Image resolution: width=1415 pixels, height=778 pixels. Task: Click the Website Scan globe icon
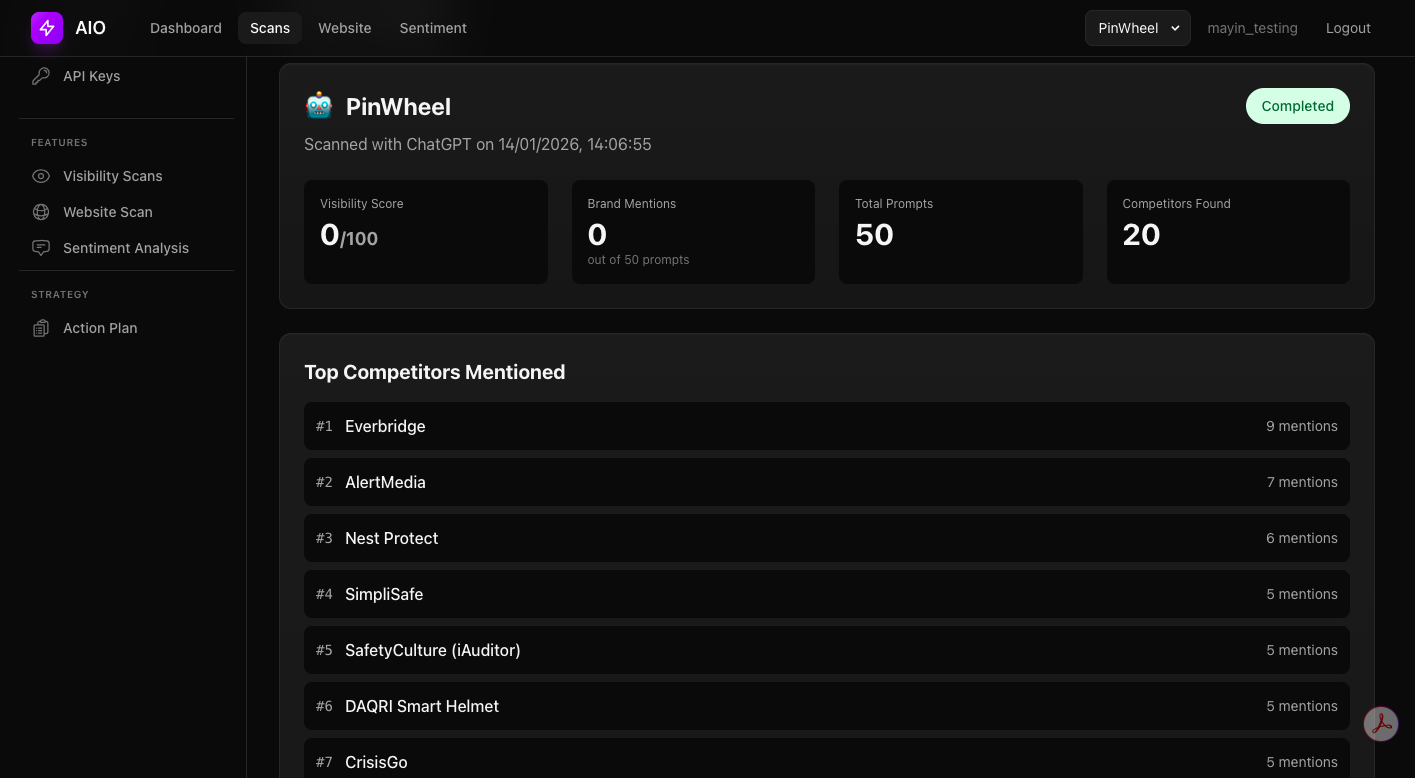(x=40, y=212)
